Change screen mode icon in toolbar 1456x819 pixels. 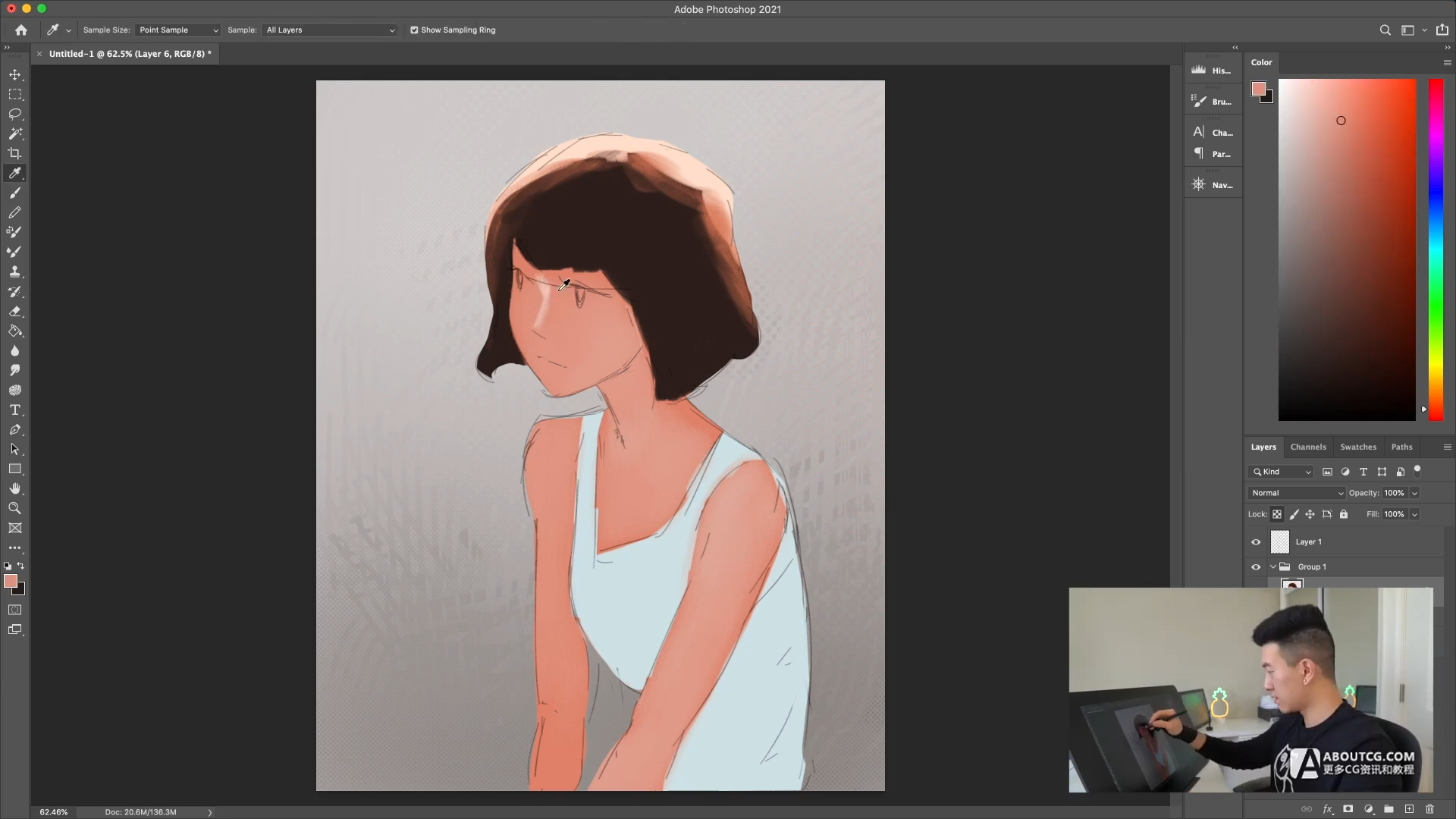14,629
